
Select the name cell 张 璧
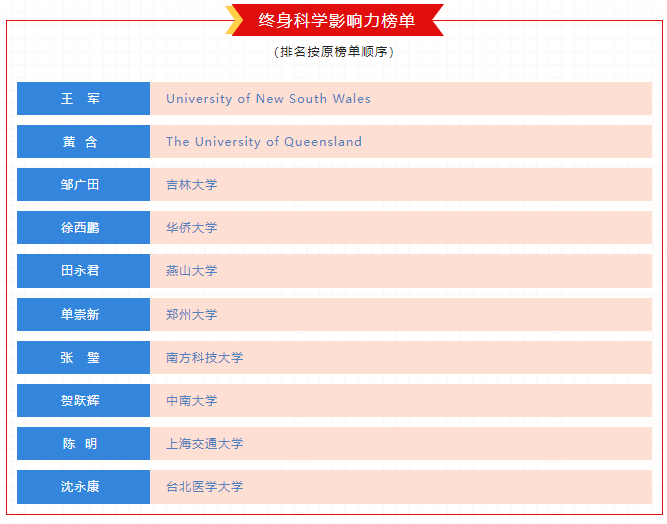click(83, 357)
